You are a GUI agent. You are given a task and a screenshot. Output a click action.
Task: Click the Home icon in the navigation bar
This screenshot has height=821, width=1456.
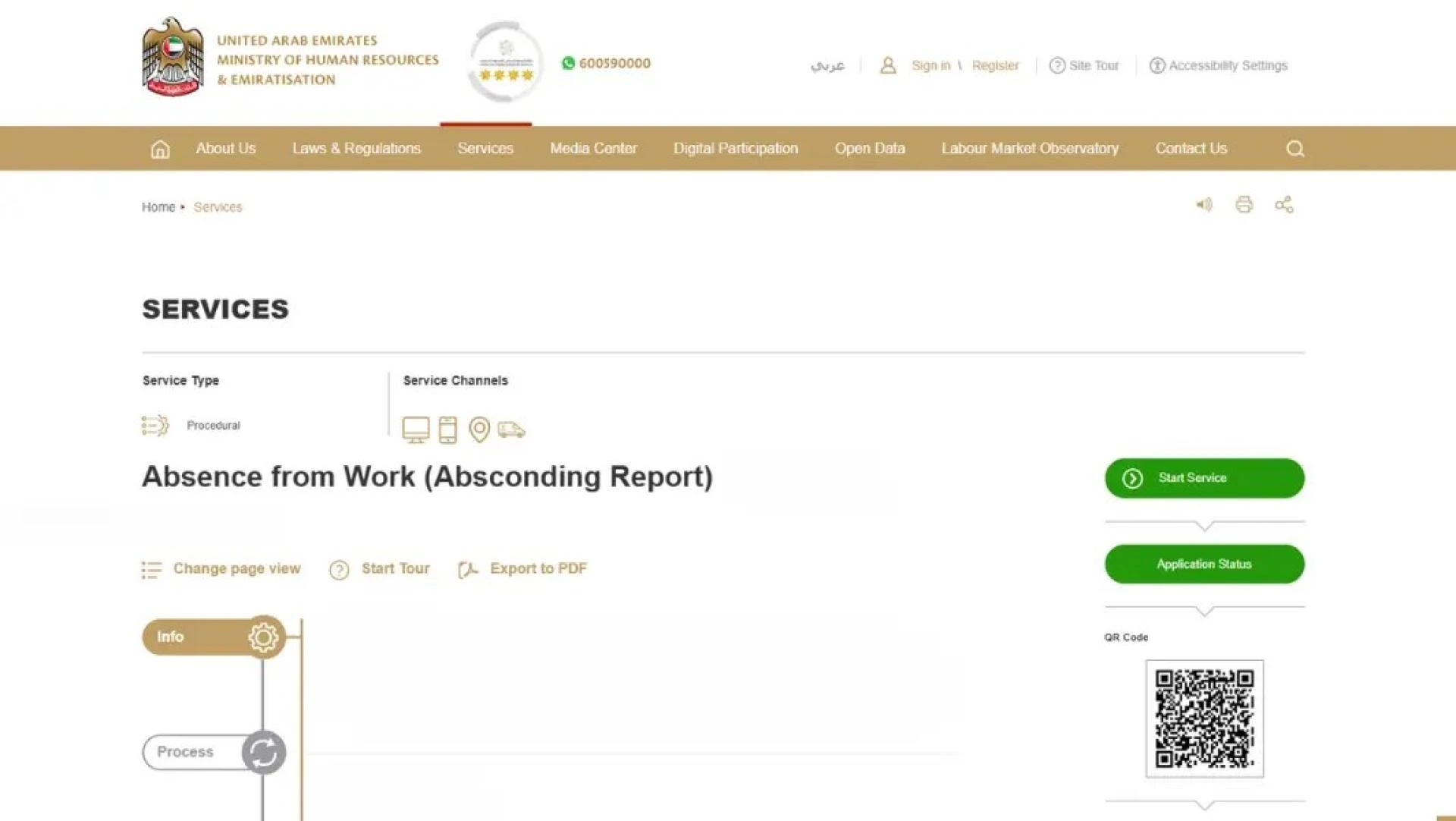(160, 149)
